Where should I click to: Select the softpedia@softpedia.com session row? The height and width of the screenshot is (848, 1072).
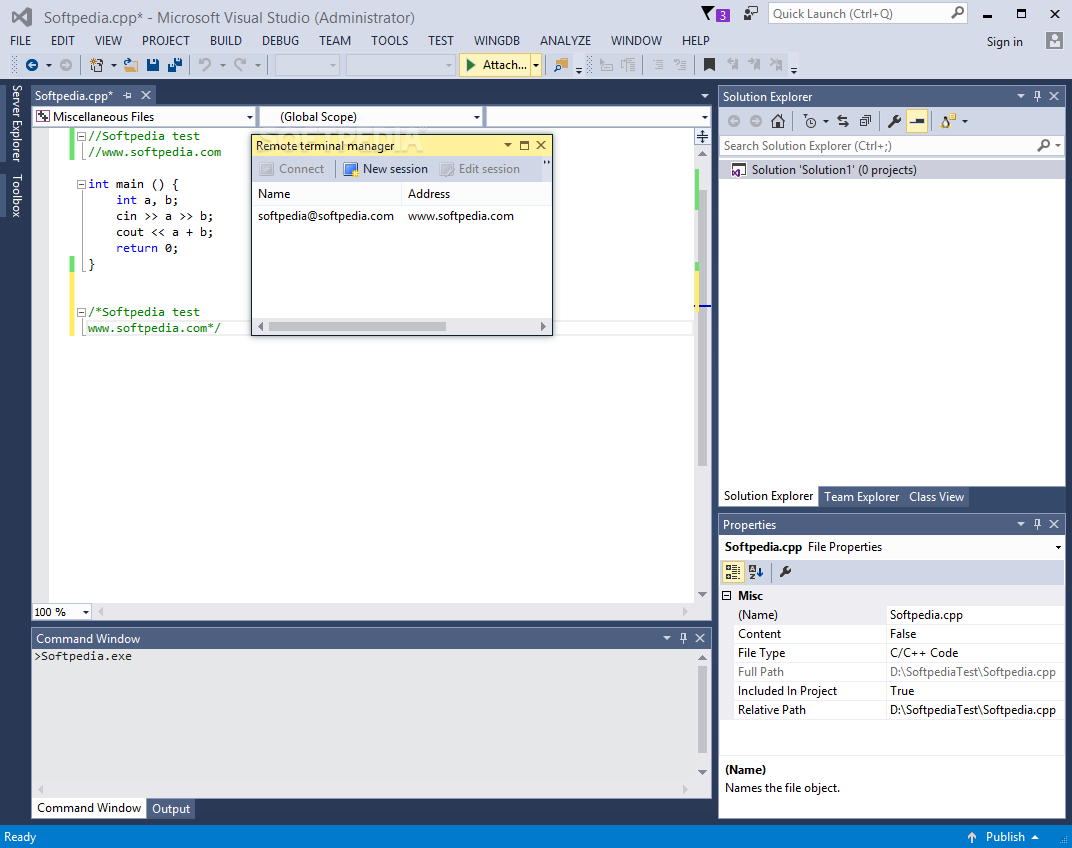coord(402,216)
